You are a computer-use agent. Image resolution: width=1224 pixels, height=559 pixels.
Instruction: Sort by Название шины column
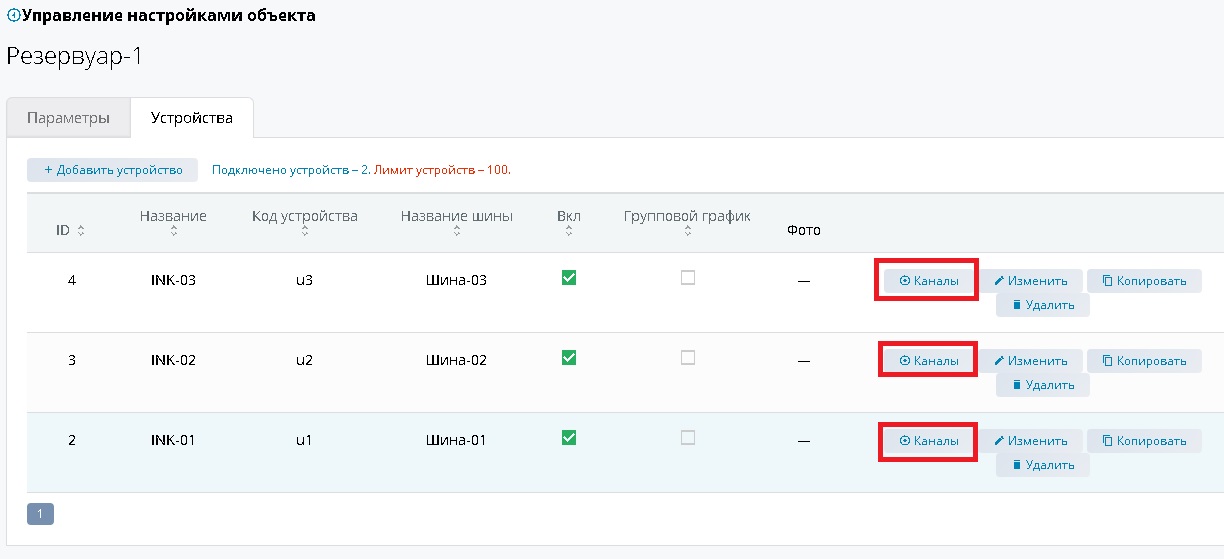[x=456, y=217]
